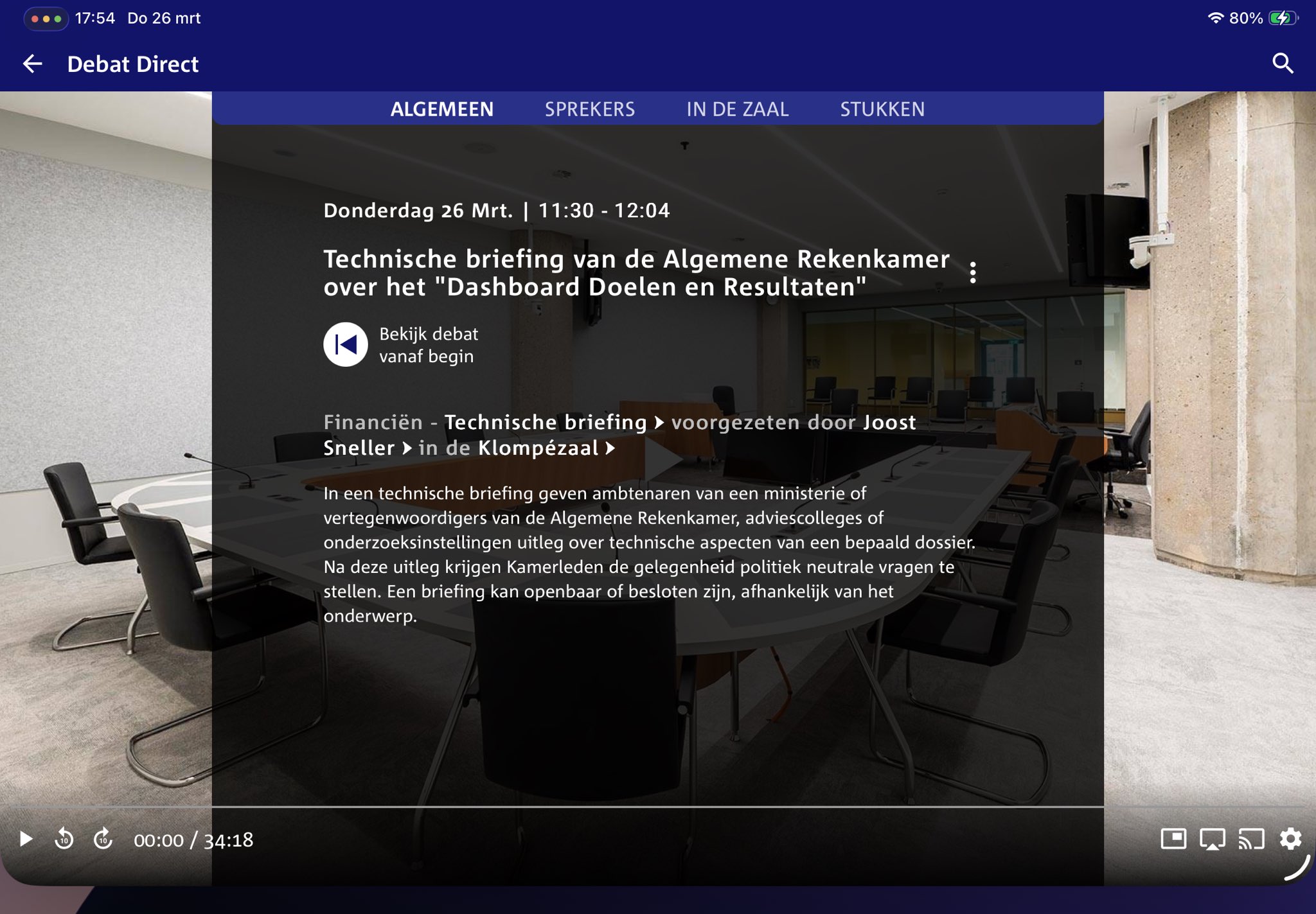Switch to the In de zaal tab
The height and width of the screenshot is (914, 1316).
[x=737, y=109]
